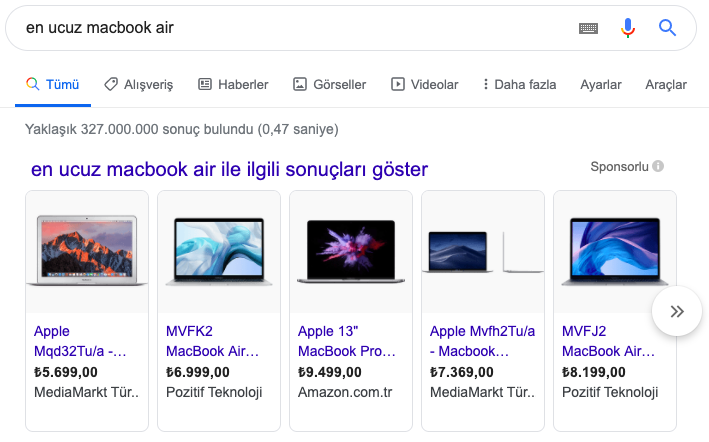Screen dimensions: 709x442
Task: Open the MVFJ2 MacBook Air title link
Action: click(x=609, y=341)
